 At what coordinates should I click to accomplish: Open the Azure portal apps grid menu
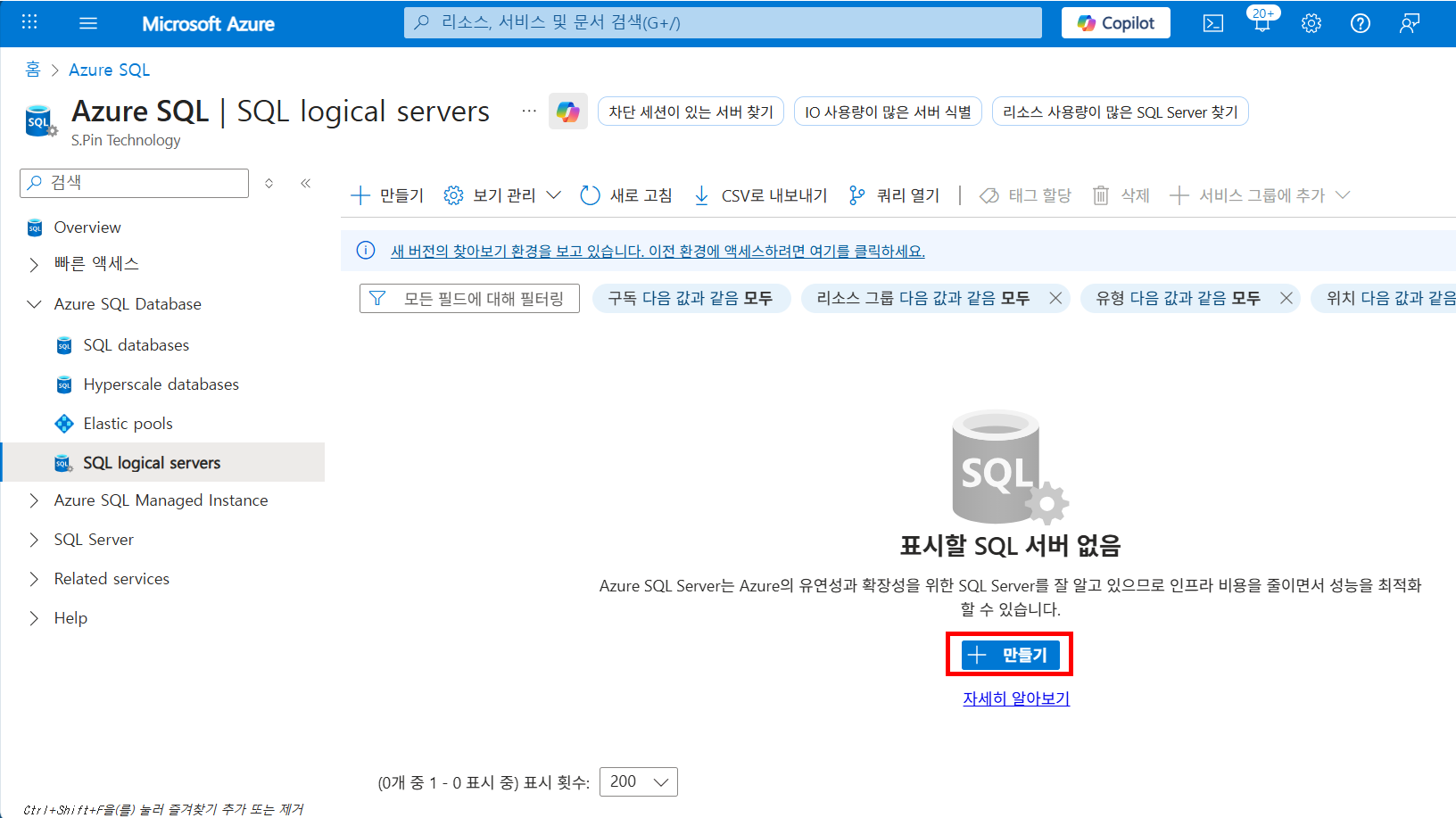(x=29, y=22)
